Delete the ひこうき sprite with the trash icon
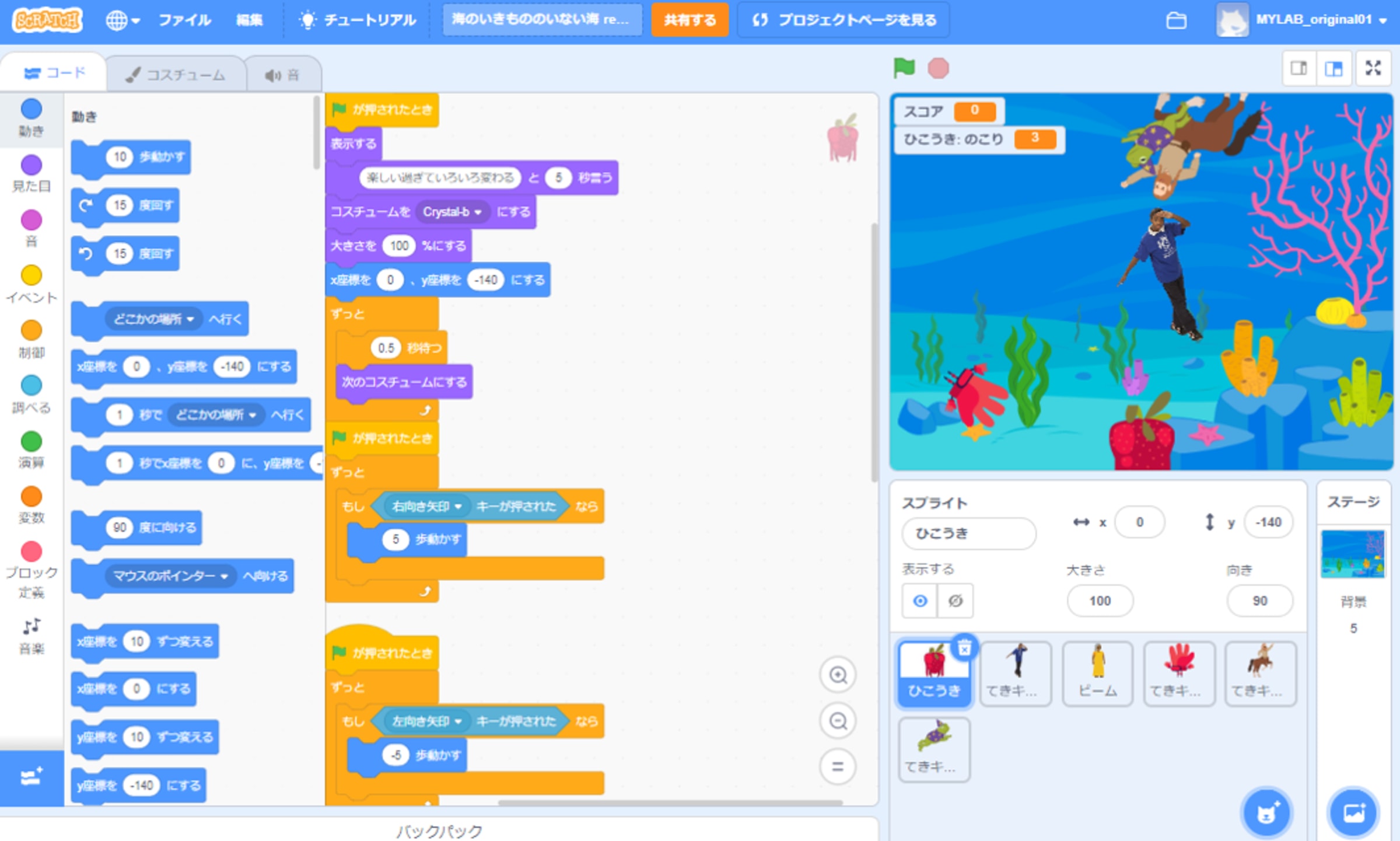The width and height of the screenshot is (1400, 841). tap(964, 647)
